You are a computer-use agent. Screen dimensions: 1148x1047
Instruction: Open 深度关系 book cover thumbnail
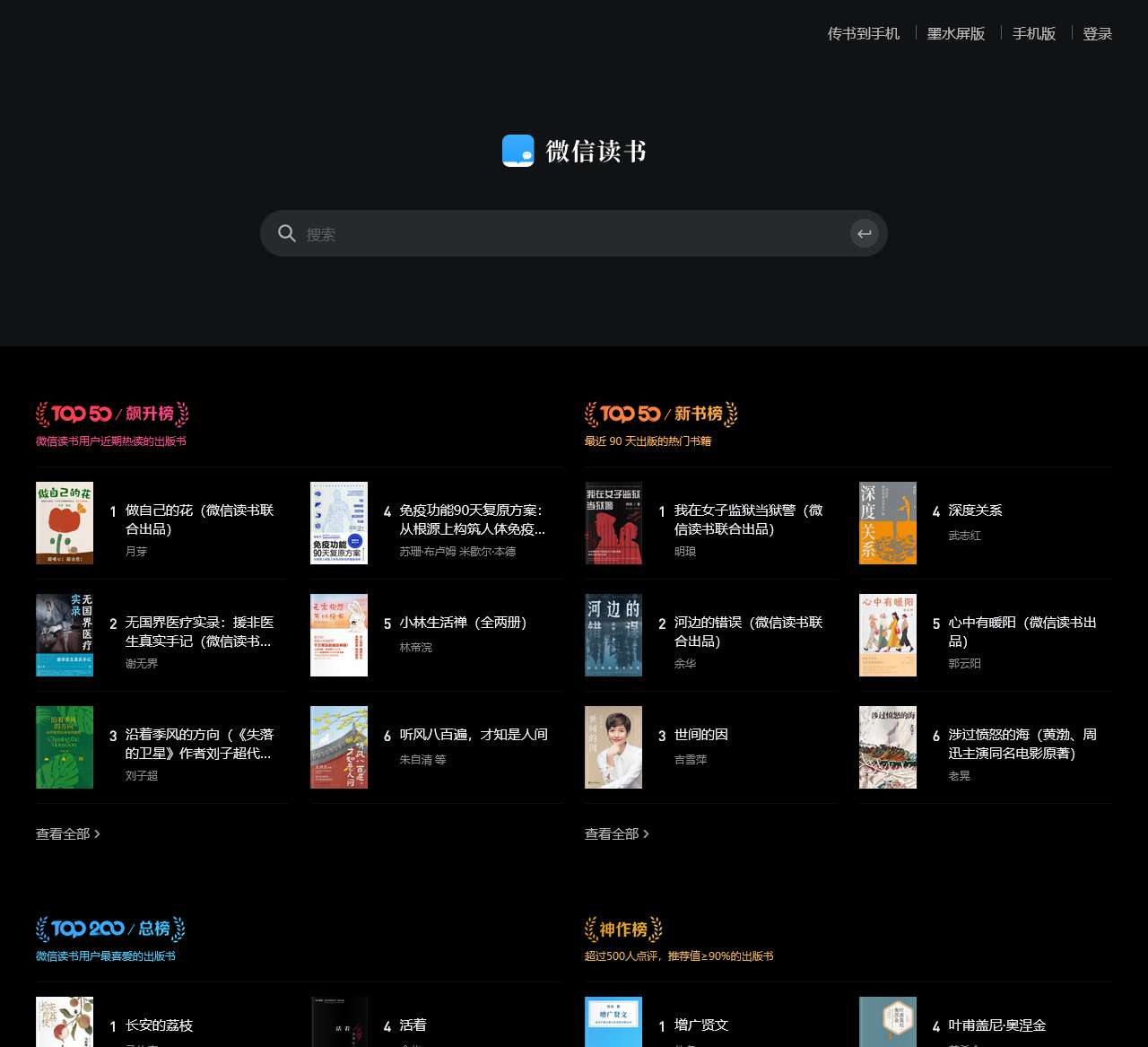tap(888, 523)
